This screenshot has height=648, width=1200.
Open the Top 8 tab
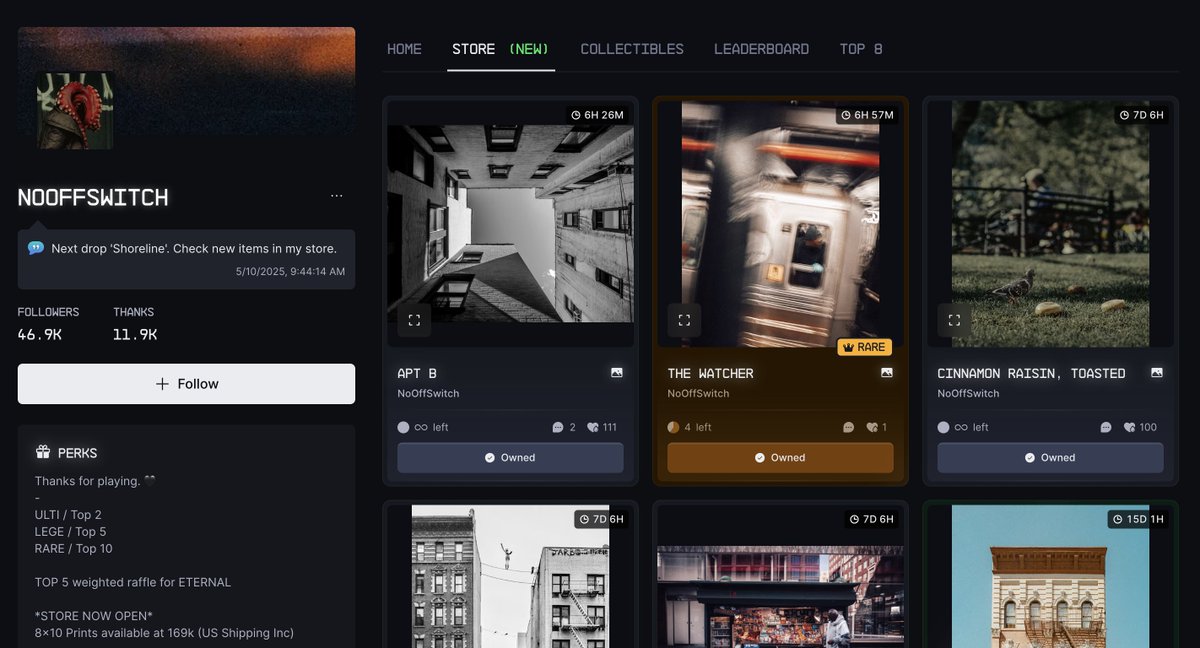pos(861,49)
